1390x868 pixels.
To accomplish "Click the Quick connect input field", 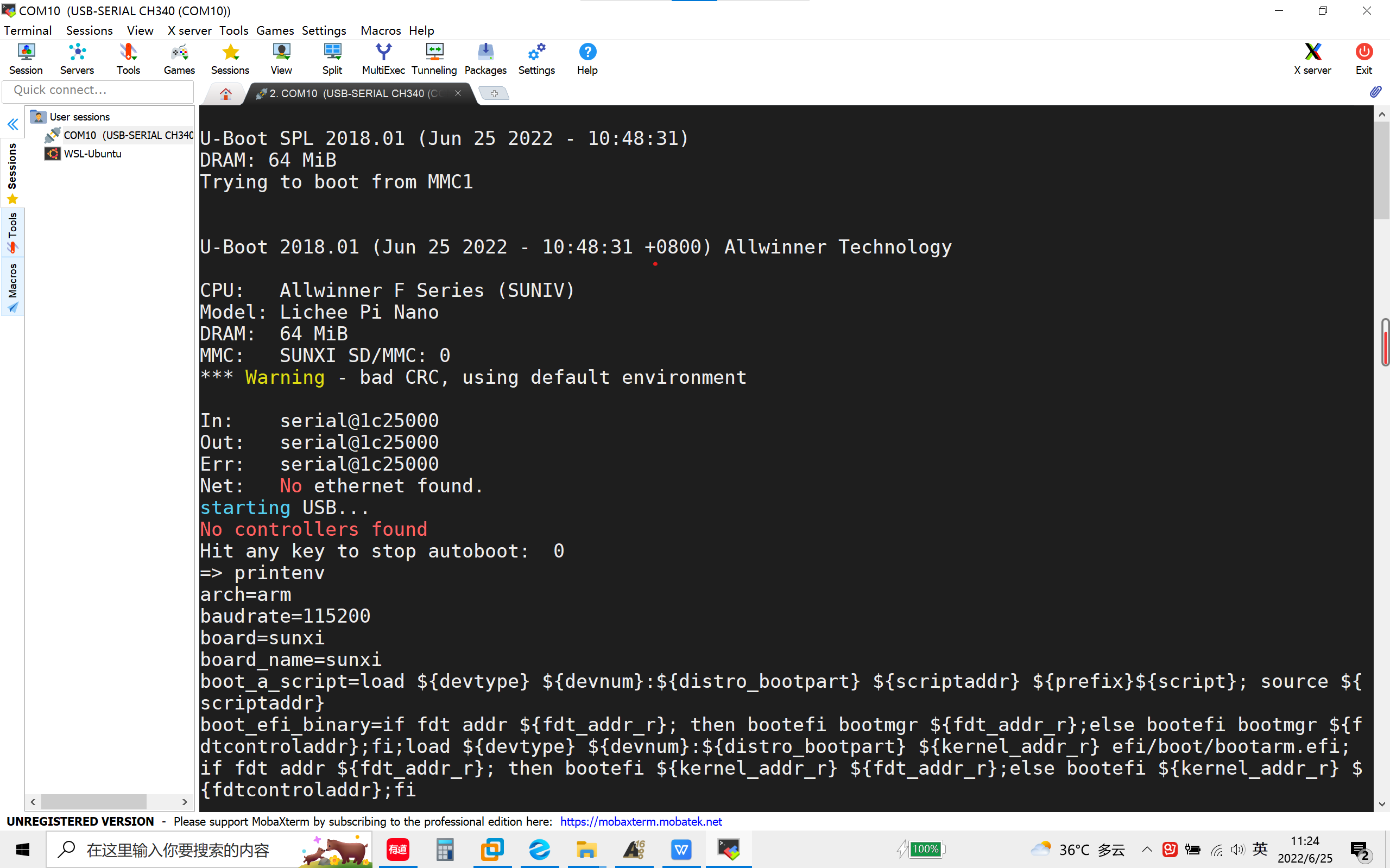I will 98,90.
